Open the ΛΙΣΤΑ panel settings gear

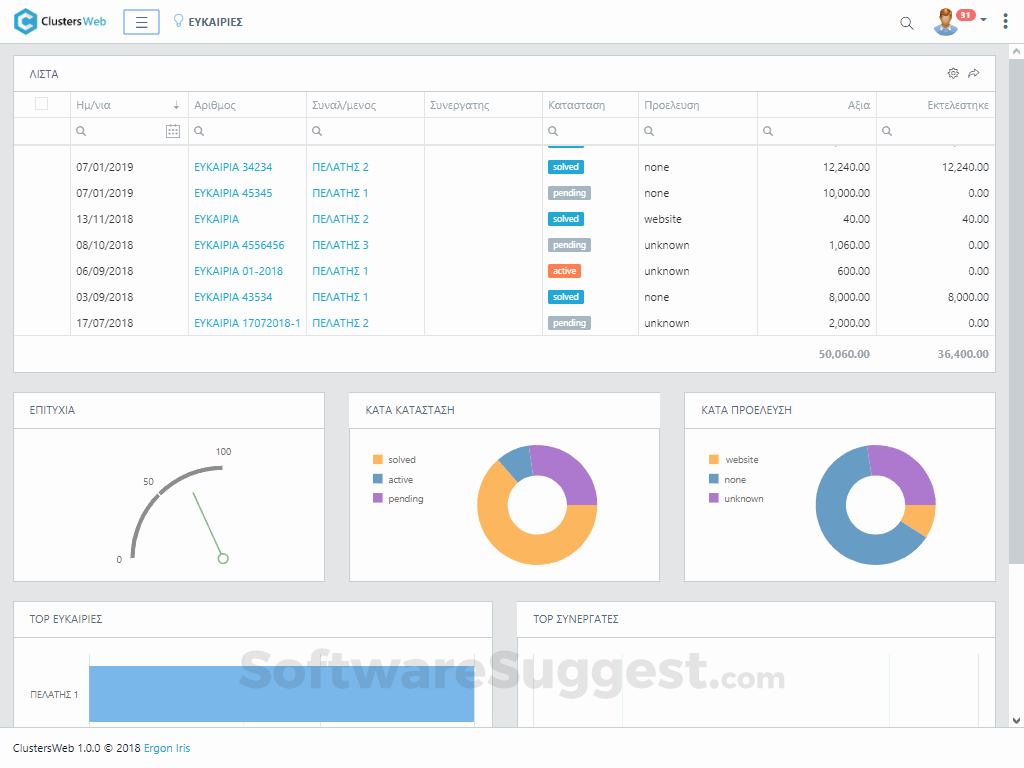[953, 73]
